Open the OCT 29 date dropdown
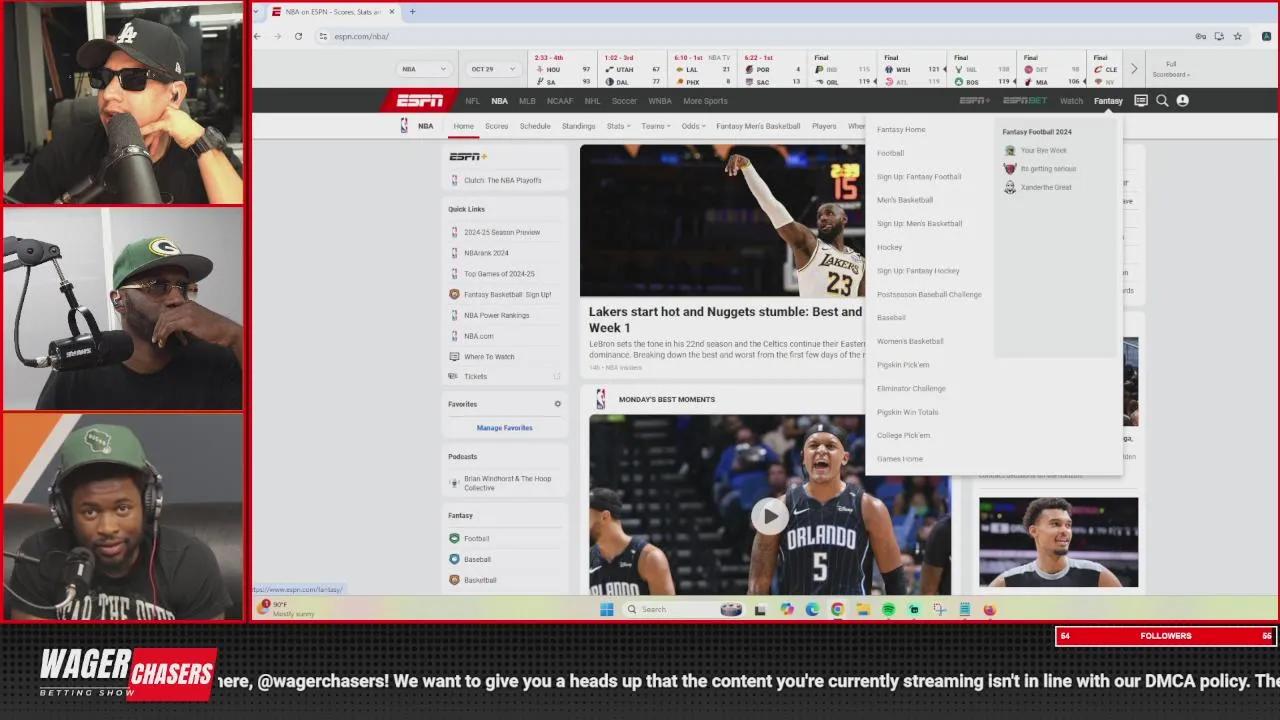 (492, 69)
